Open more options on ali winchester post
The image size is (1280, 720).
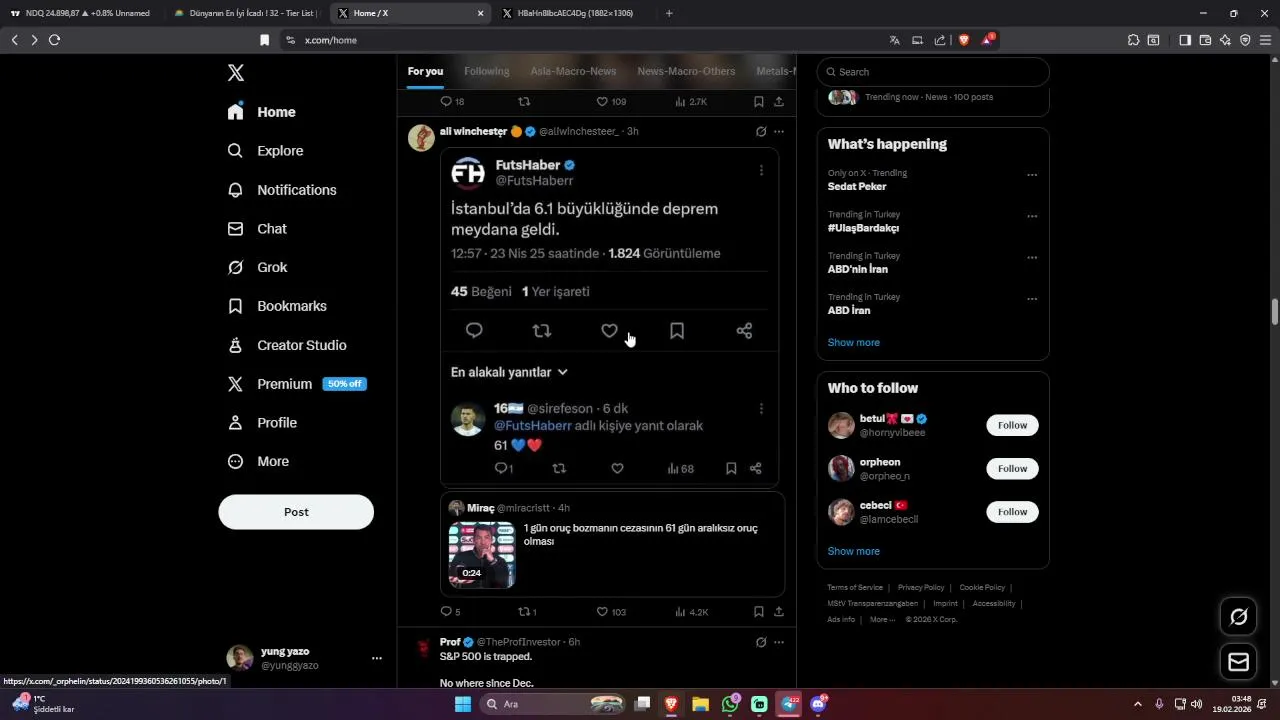(x=779, y=131)
